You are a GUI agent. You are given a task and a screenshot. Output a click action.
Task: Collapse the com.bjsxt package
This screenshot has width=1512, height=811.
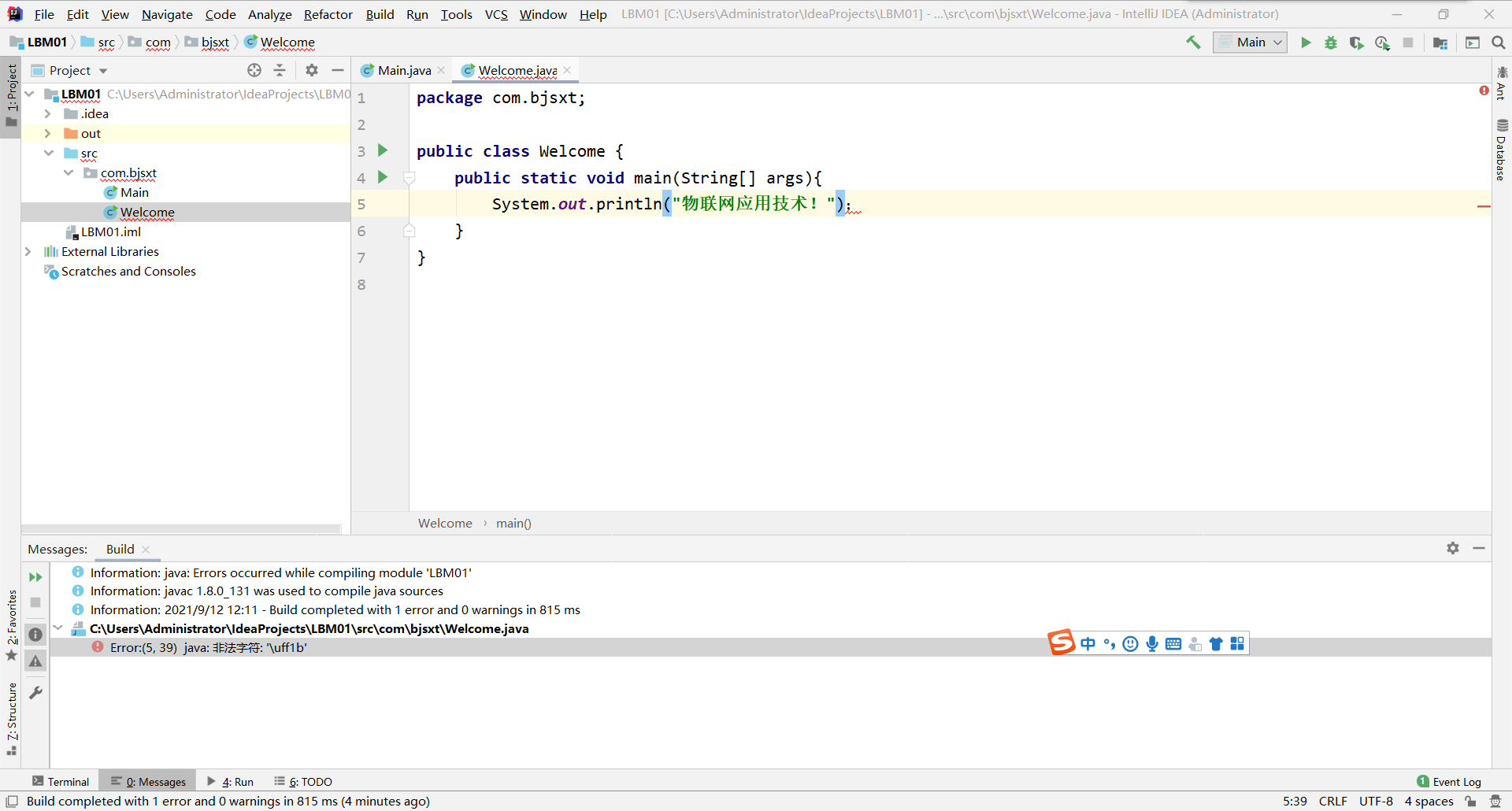[x=69, y=173]
